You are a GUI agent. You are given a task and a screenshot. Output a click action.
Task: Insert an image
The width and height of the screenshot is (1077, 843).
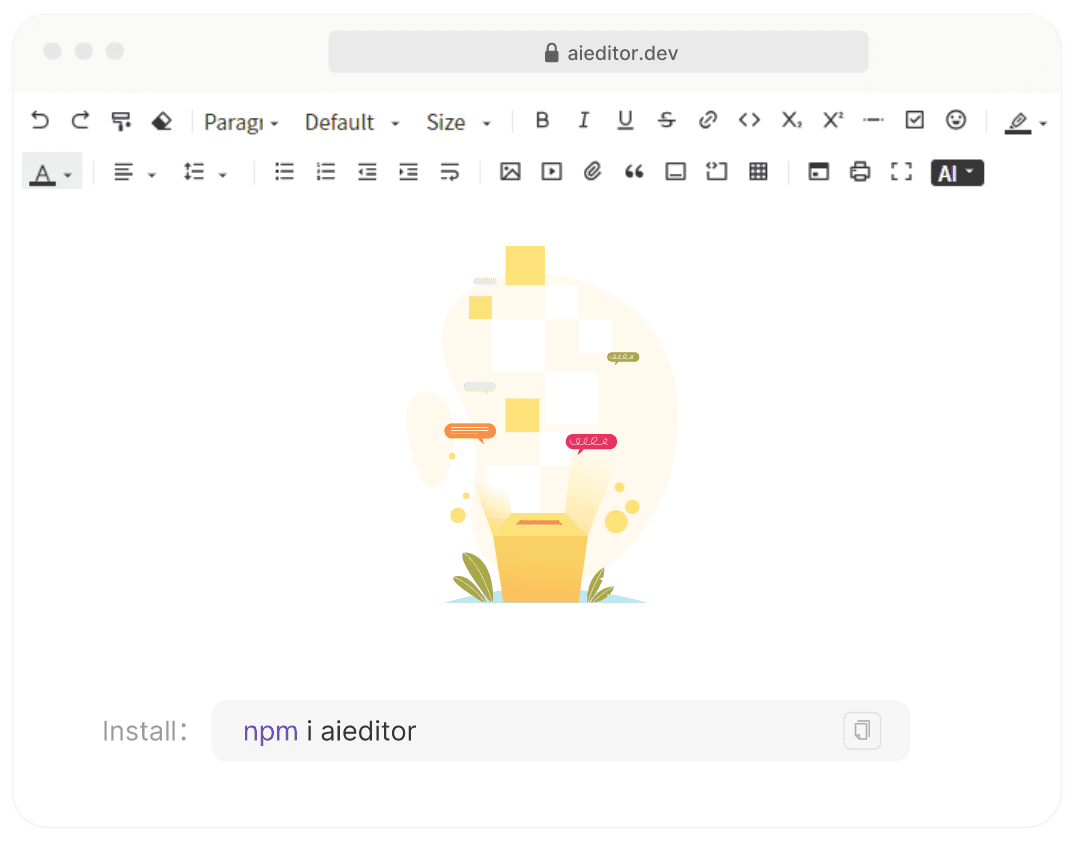[x=510, y=172]
